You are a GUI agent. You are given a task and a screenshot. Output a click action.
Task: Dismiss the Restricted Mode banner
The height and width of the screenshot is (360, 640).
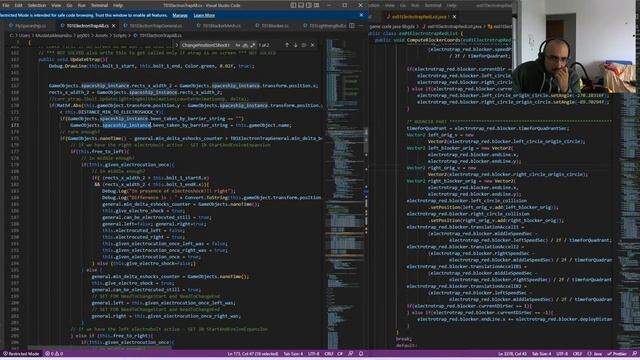361,15
